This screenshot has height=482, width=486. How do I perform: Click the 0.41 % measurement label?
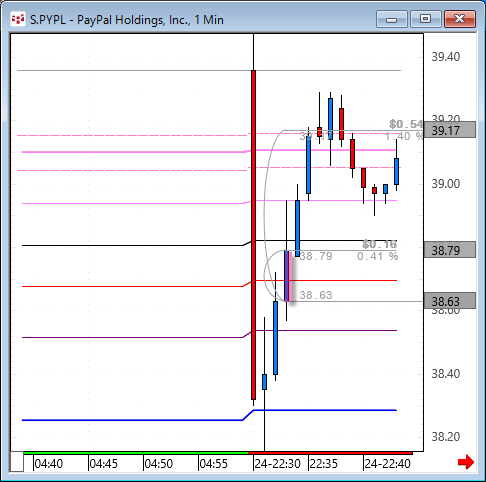pyautogui.click(x=378, y=256)
